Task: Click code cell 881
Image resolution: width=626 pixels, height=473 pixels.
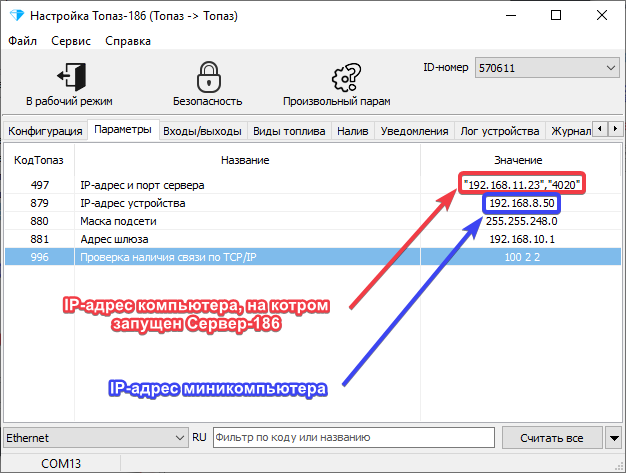Action: point(40,239)
